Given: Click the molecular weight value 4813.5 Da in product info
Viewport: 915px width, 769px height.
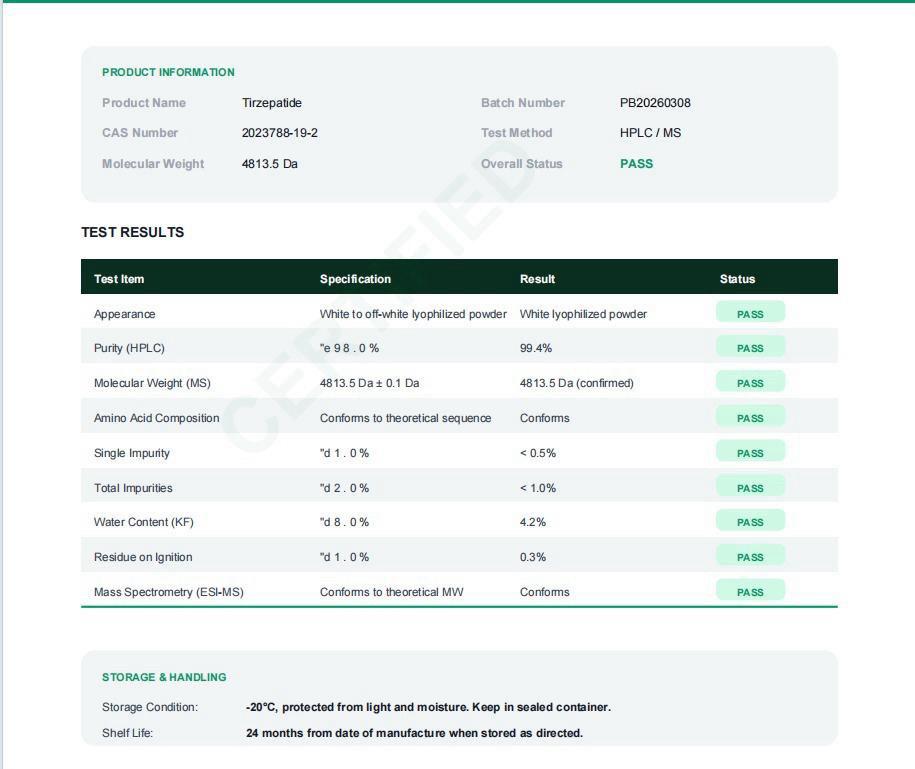Looking at the screenshot, I should (270, 164).
